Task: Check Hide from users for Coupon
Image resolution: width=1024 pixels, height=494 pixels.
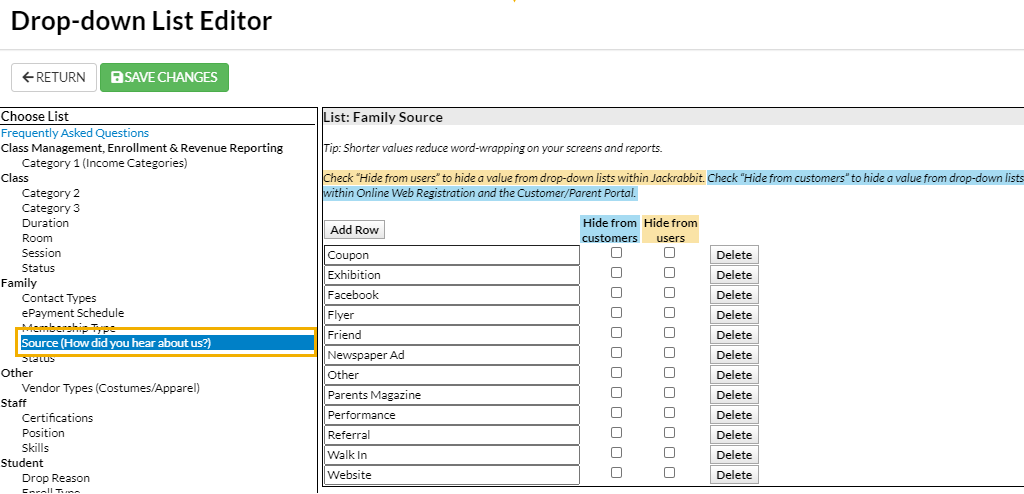Action: 669,253
